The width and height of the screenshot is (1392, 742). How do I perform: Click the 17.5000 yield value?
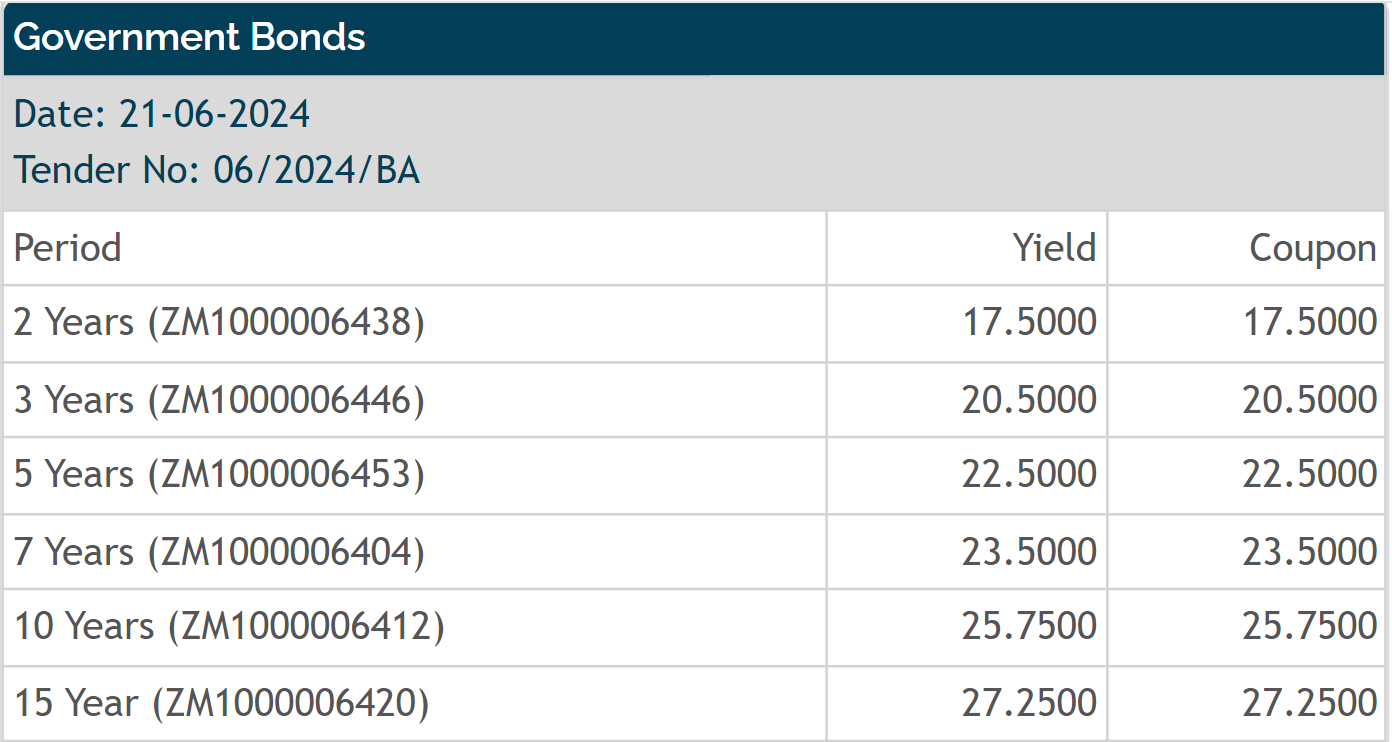click(x=1029, y=323)
